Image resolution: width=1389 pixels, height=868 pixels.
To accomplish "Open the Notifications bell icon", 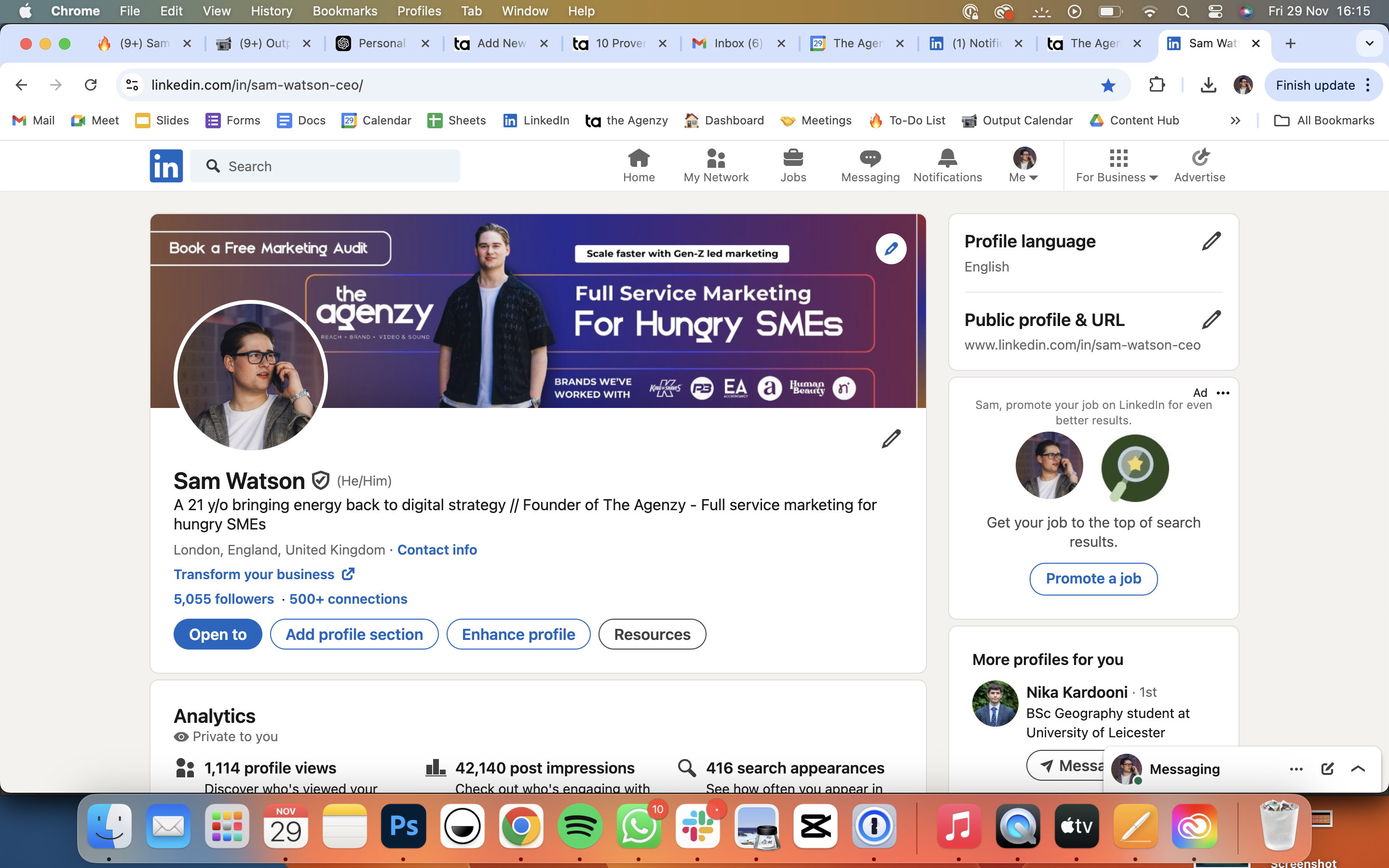I will click(948, 166).
